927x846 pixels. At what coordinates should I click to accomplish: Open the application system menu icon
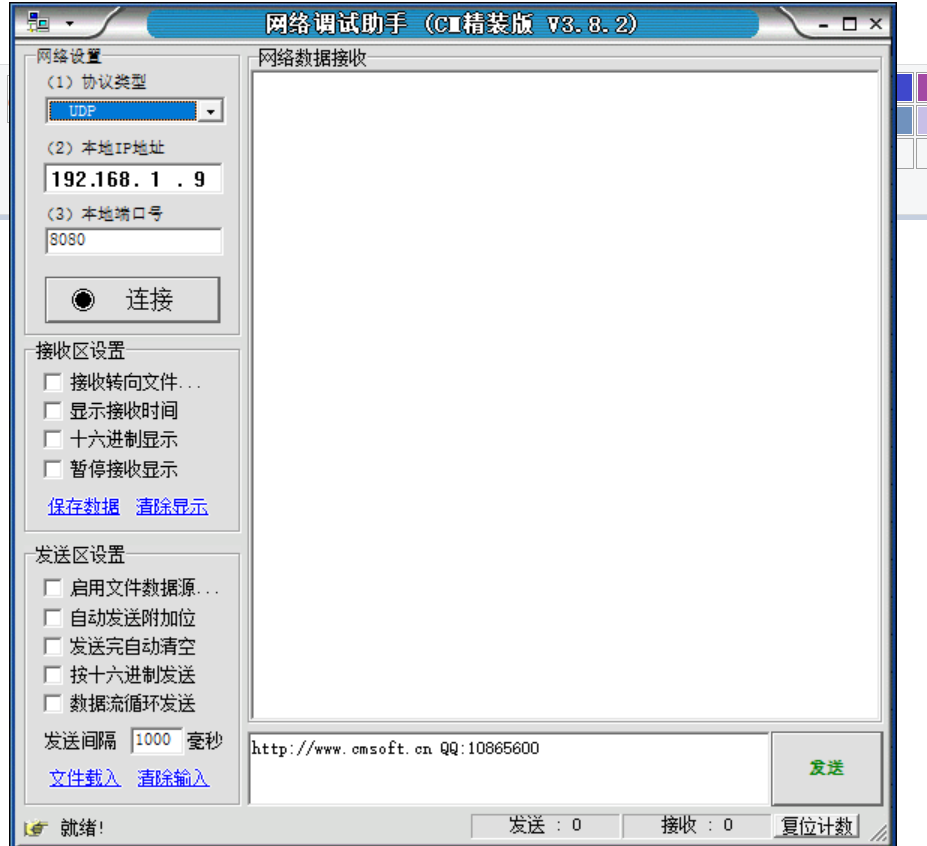pos(38,23)
